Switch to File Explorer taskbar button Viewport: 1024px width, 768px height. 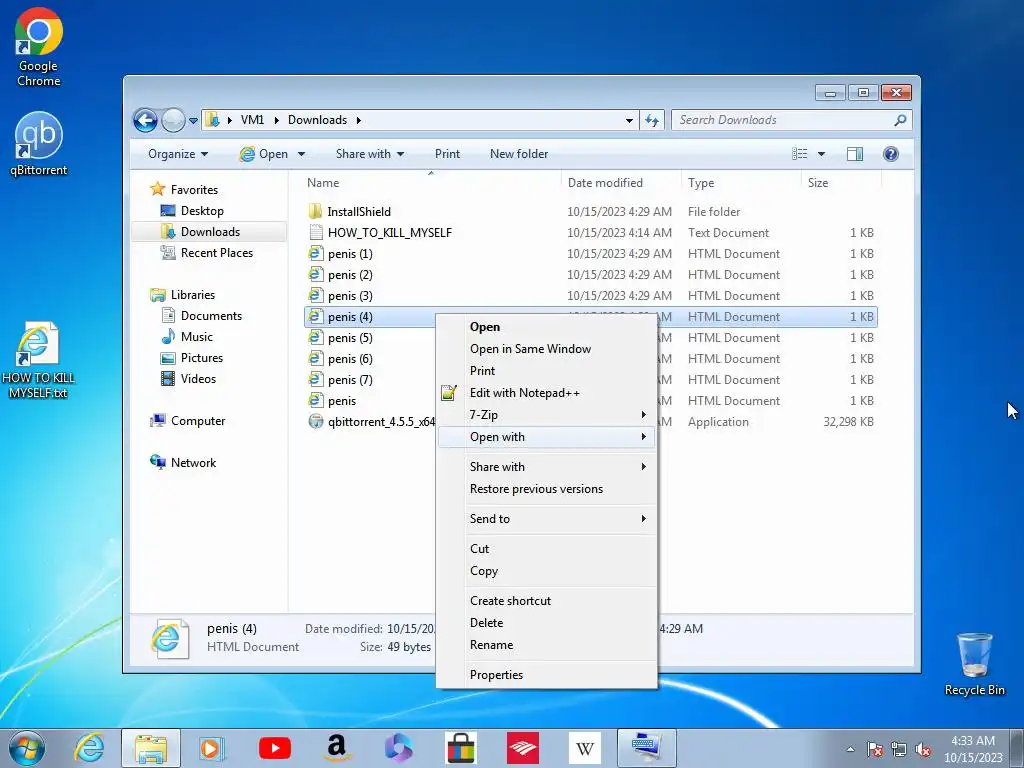[151, 748]
